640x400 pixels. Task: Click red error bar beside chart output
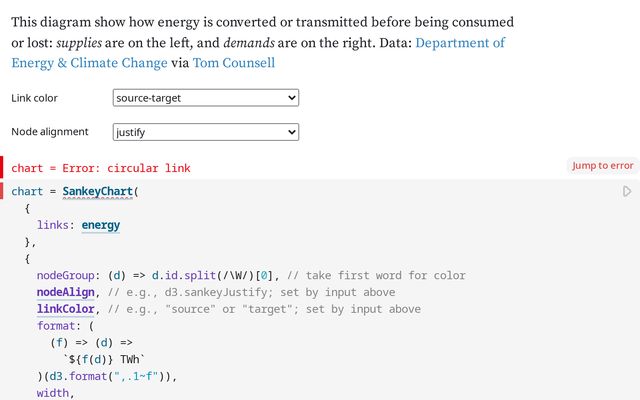pos(2,168)
